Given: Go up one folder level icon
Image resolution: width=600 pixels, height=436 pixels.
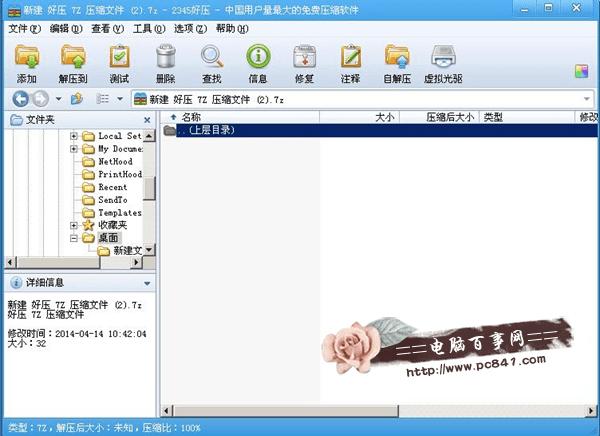Looking at the screenshot, I should click(77, 99).
